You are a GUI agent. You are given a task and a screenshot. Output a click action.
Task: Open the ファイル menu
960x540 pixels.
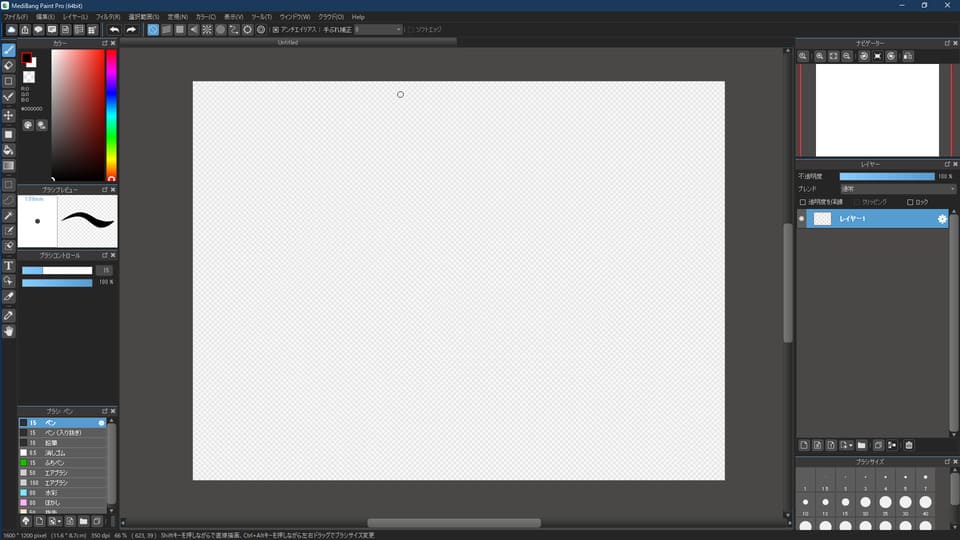point(15,17)
